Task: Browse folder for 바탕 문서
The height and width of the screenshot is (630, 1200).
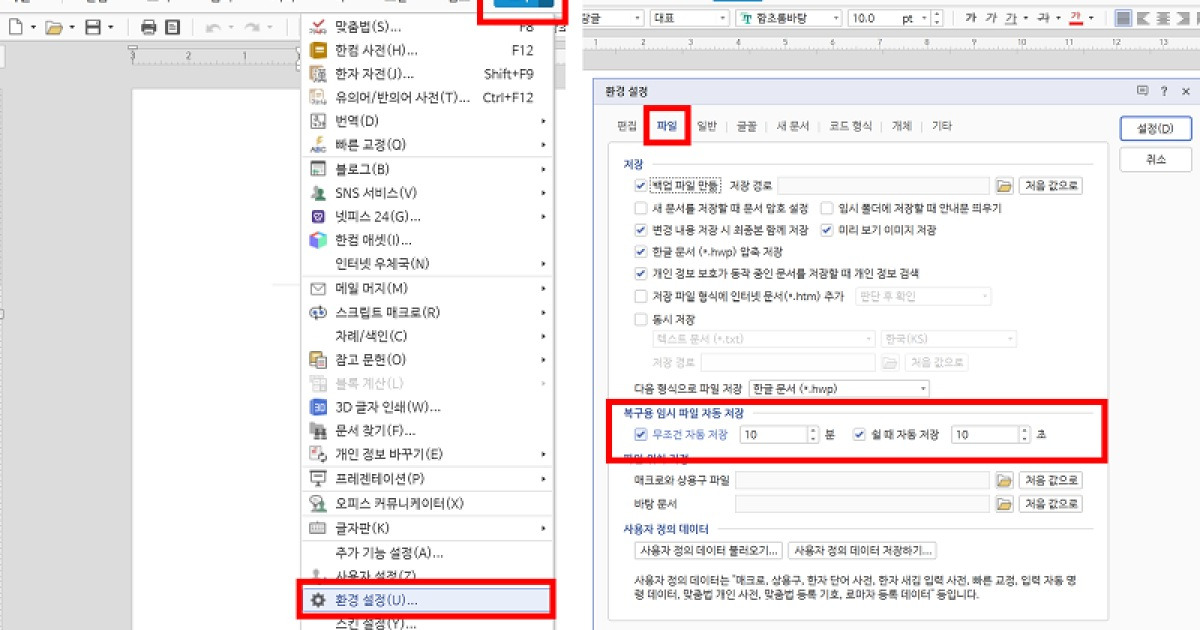Action: 1005,505
